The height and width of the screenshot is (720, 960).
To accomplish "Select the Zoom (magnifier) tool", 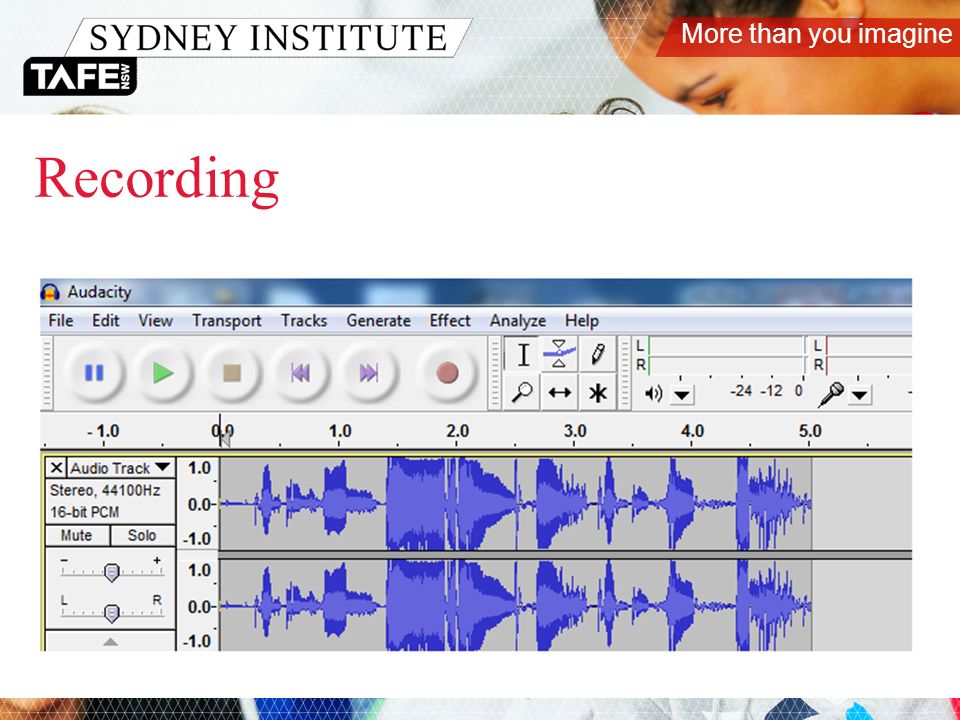I will (522, 392).
